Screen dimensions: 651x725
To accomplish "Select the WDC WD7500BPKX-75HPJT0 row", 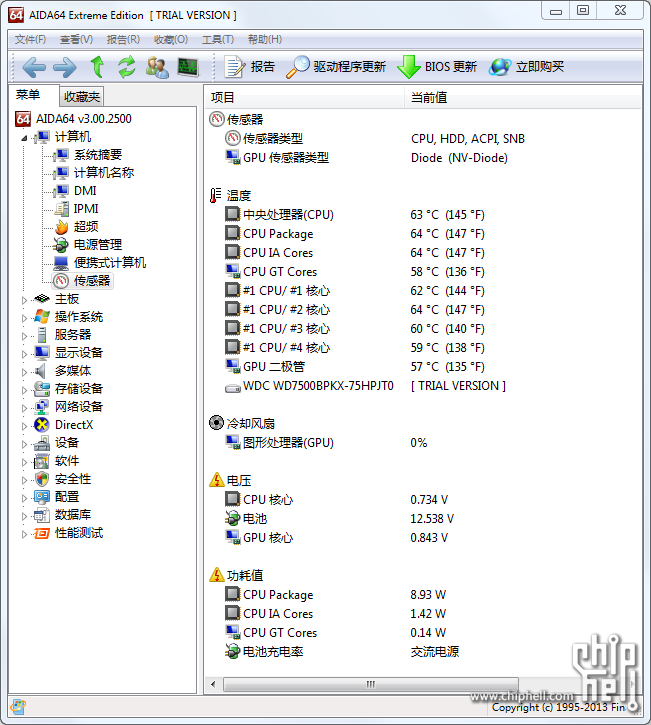I will click(365, 386).
